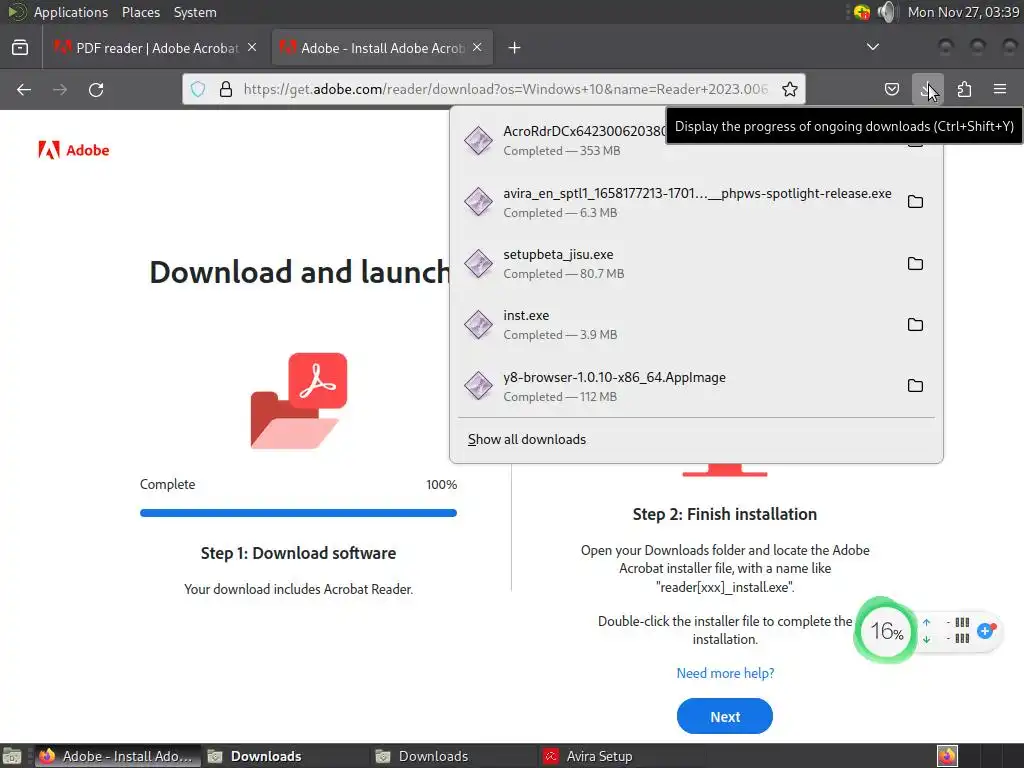Reload the current page
Image resolution: width=1024 pixels, height=768 pixels.
tap(96, 89)
